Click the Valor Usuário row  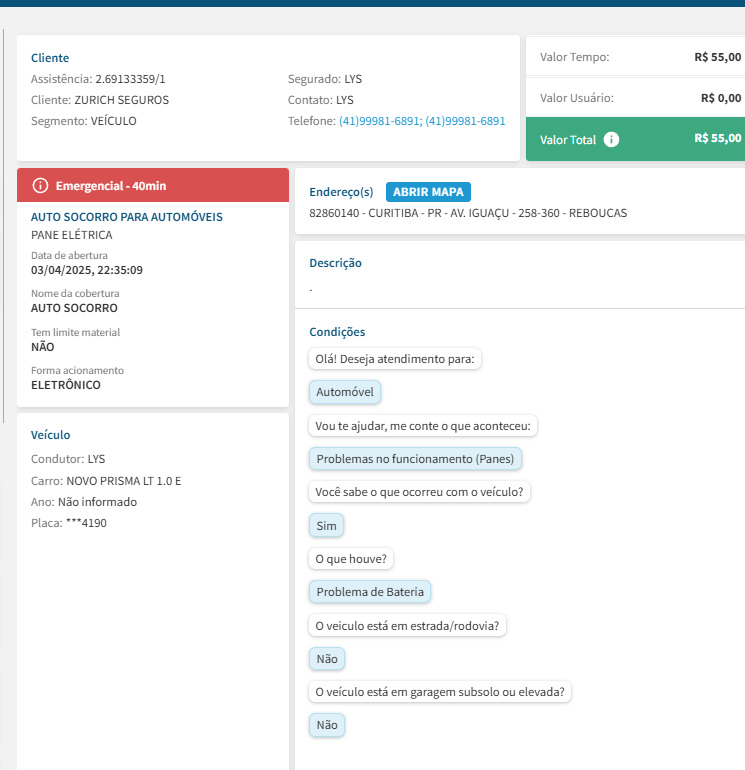click(x=635, y=98)
